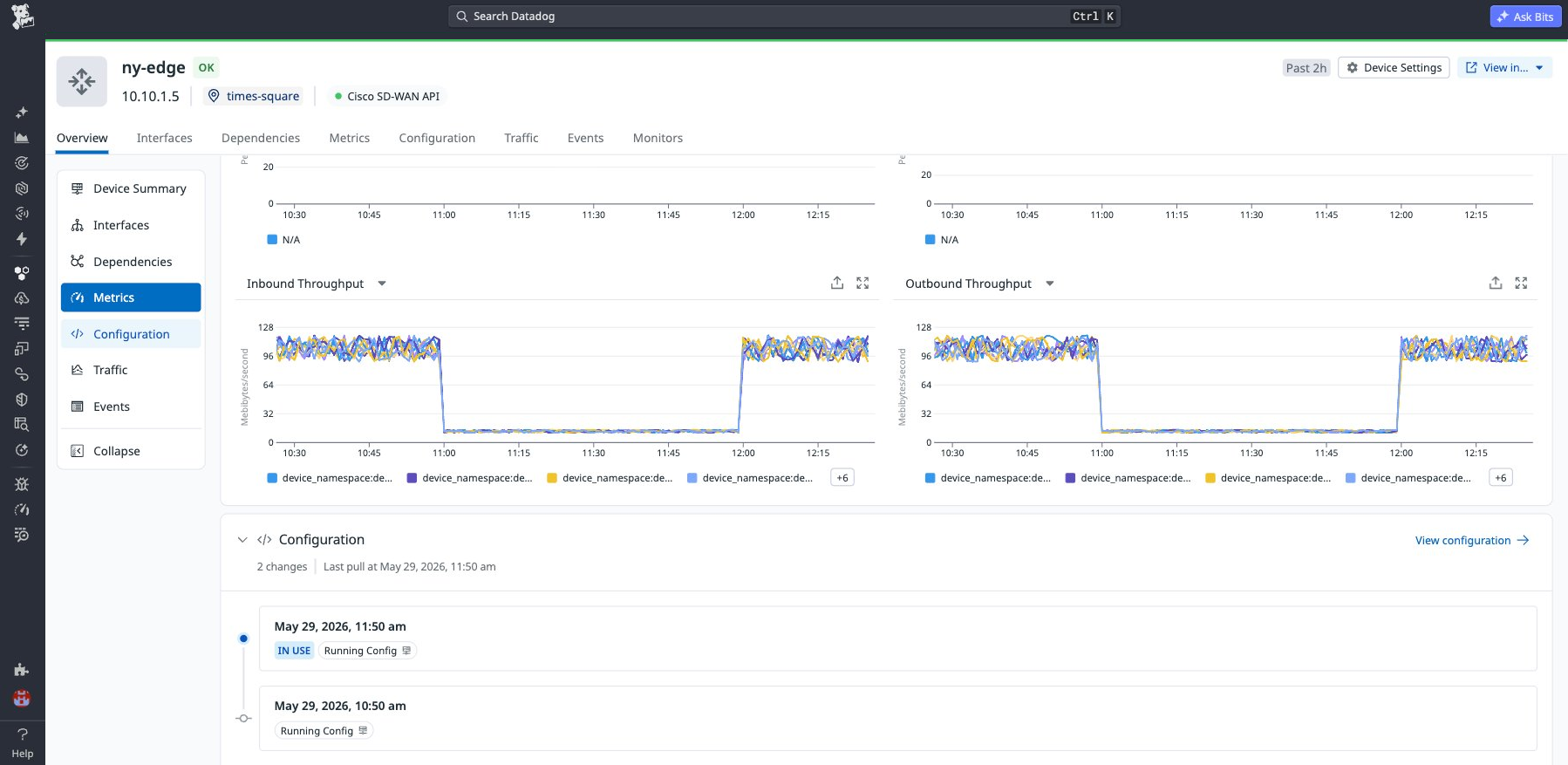Select Metrics in side navigation

click(x=131, y=297)
